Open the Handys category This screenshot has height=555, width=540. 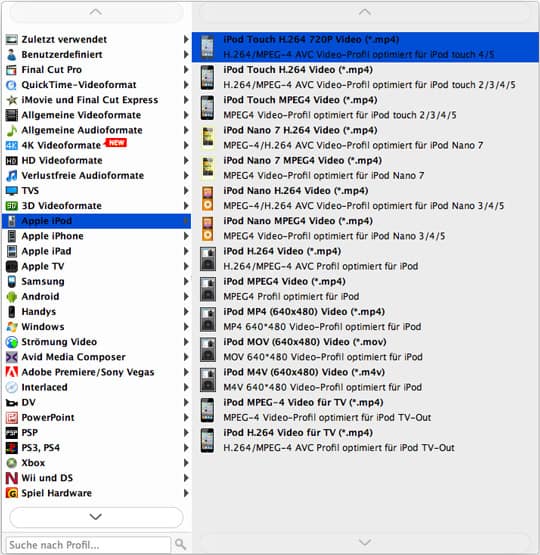pyautogui.click(x=96, y=312)
